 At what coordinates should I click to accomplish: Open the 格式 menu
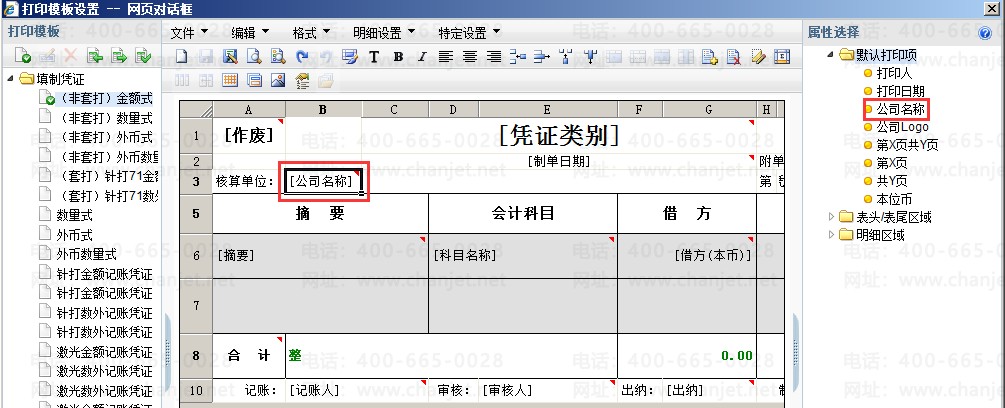[311, 33]
